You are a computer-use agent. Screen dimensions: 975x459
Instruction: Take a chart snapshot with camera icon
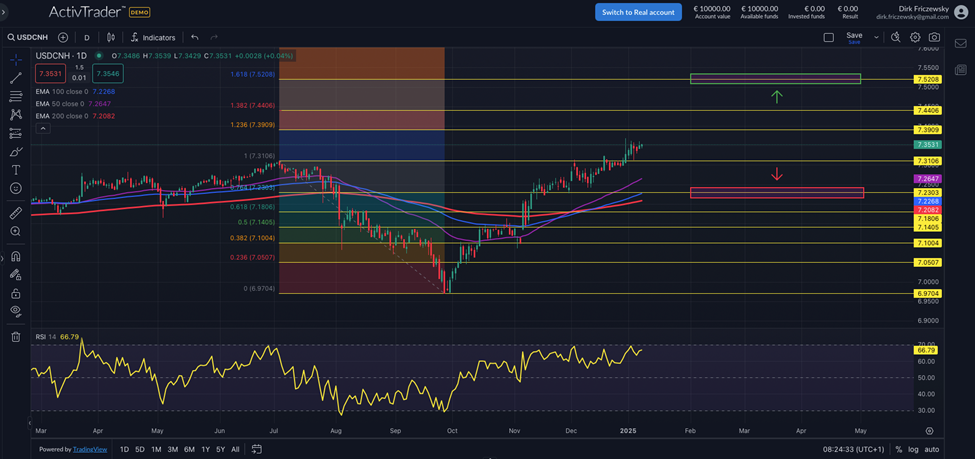[934, 37]
